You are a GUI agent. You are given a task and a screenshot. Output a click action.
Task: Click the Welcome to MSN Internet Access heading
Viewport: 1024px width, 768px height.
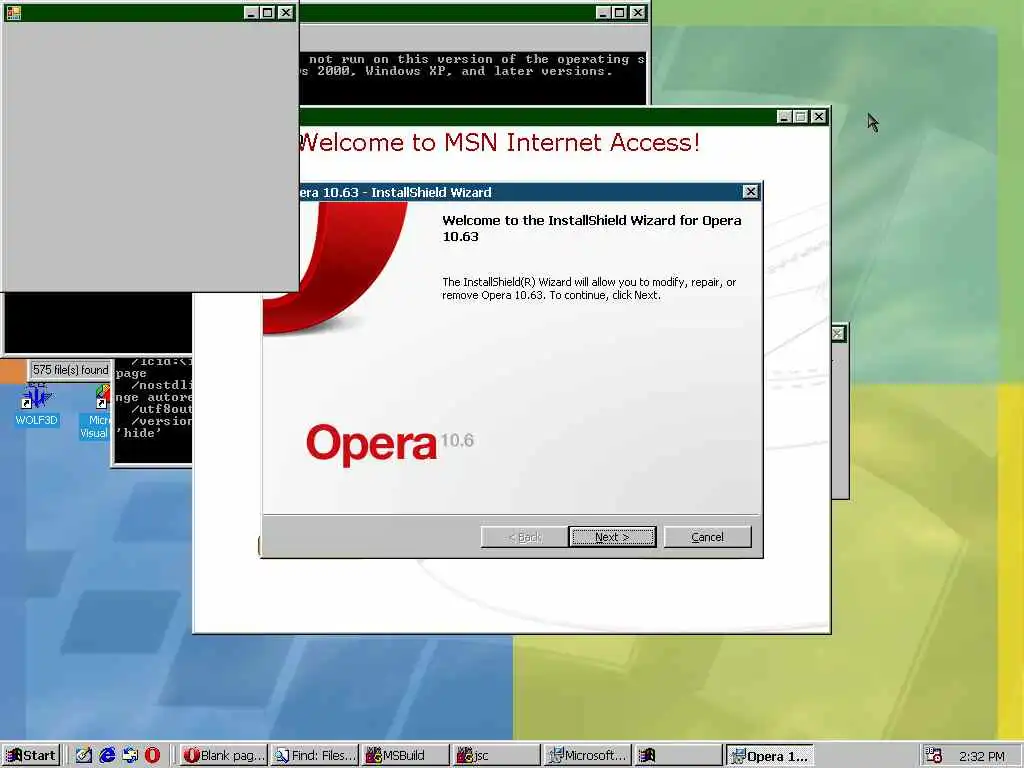click(500, 142)
